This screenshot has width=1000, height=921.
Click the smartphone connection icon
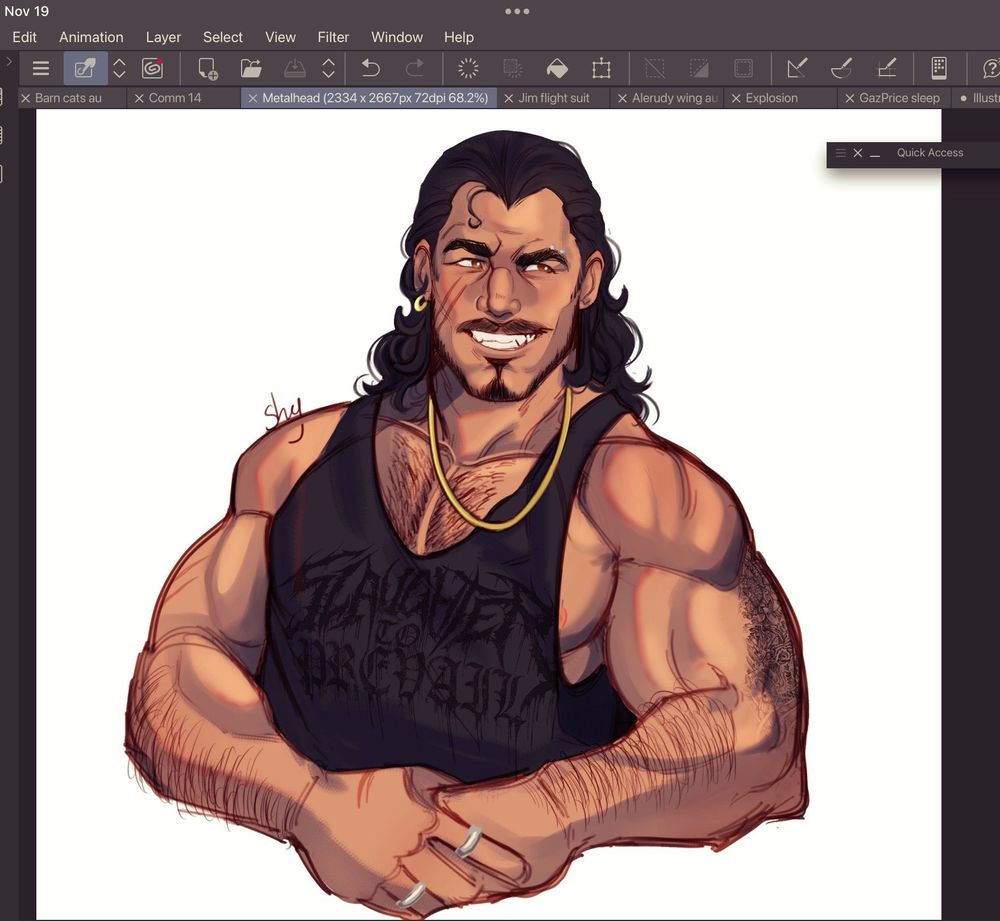pyautogui.click(x=939, y=68)
